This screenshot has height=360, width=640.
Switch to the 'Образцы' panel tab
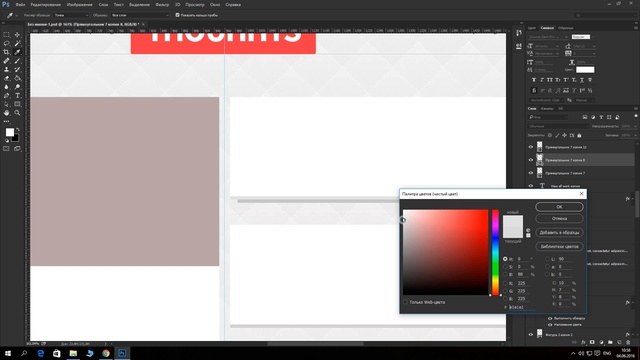(x=566, y=28)
